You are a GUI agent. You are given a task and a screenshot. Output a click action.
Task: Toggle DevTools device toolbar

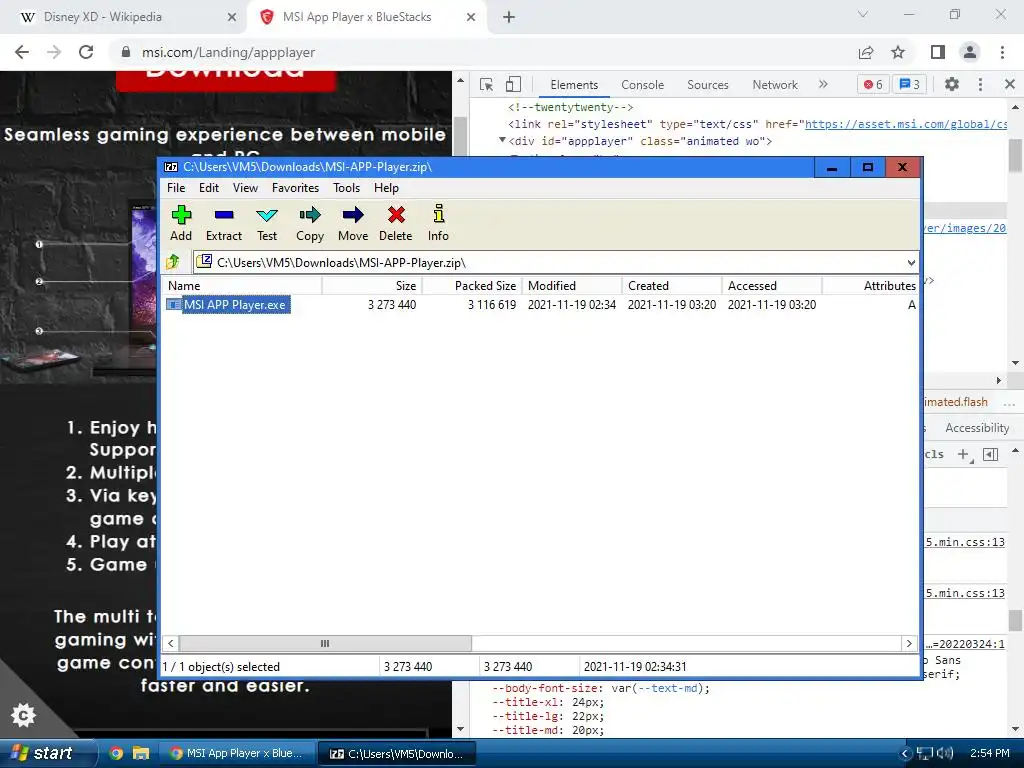point(513,84)
